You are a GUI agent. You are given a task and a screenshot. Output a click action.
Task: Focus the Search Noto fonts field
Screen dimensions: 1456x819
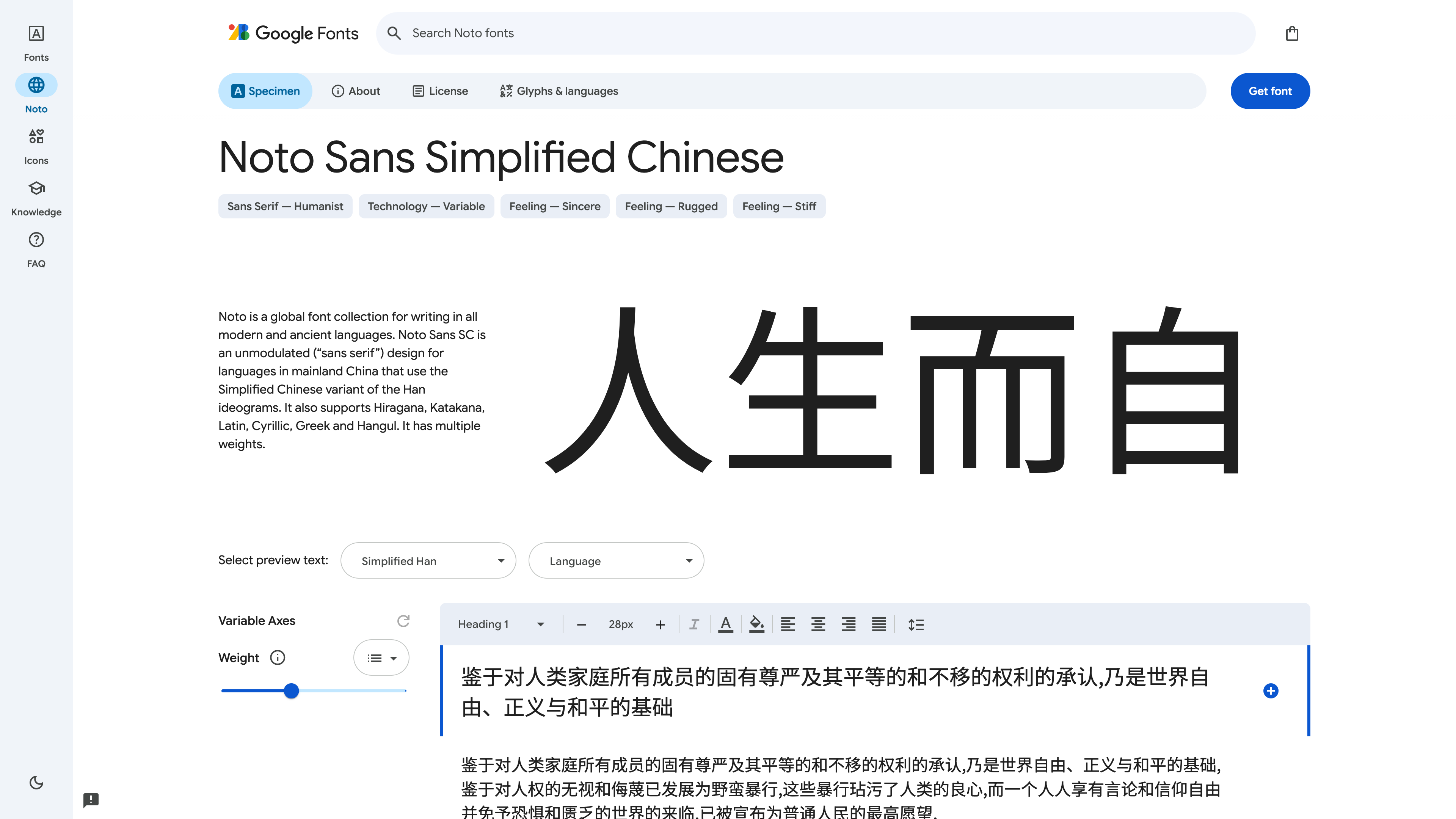(816, 33)
